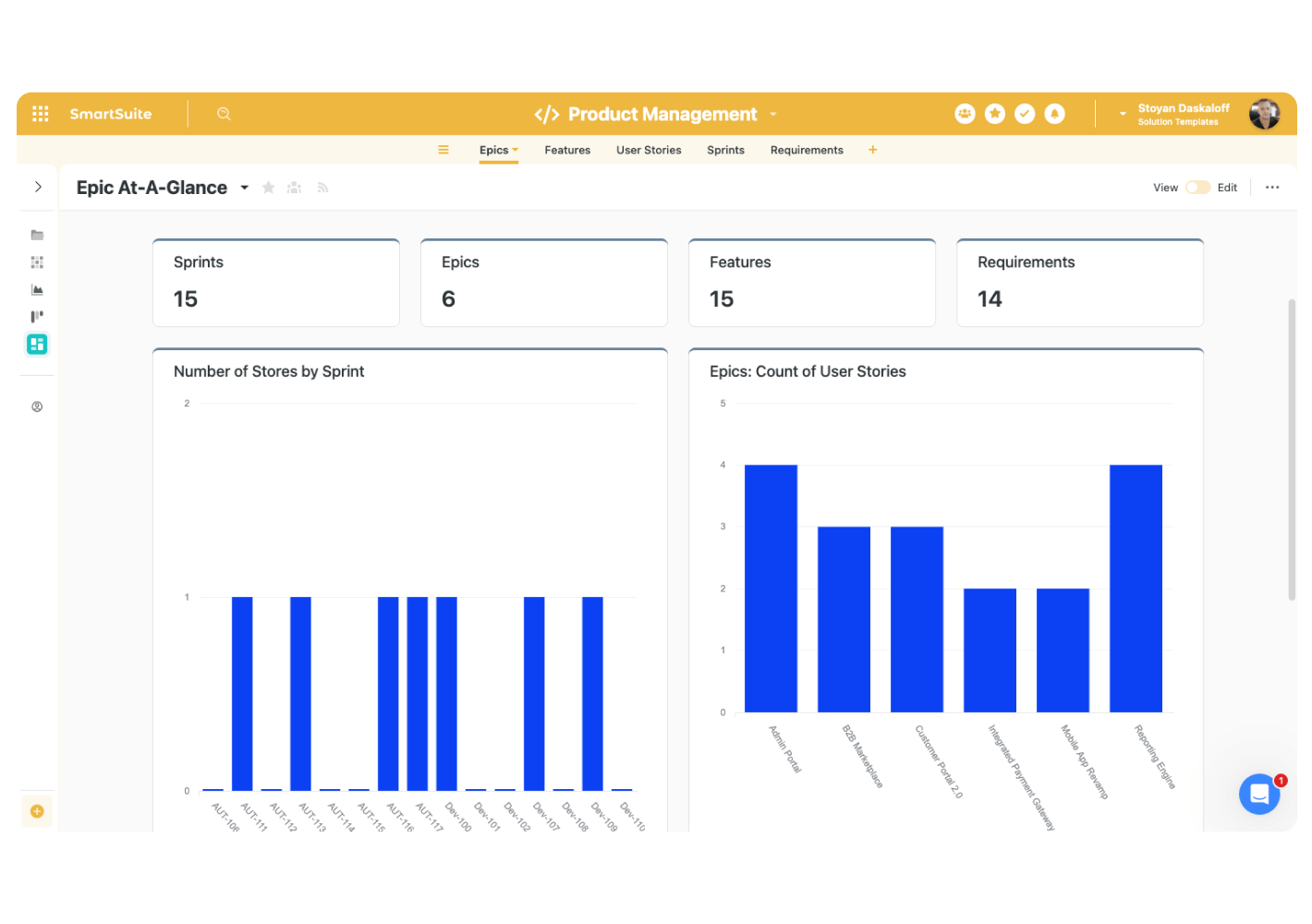This screenshot has height=924, width=1312.
Task: Open the three-dot more options menu
Action: (1272, 188)
